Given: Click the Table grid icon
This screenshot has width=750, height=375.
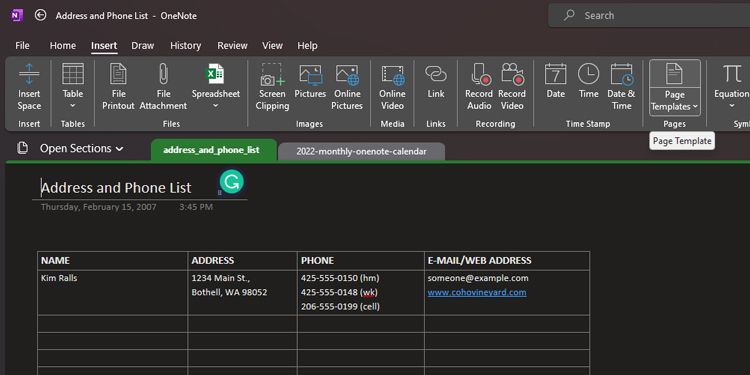Looking at the screenshot, I should [x=73, y=74].
